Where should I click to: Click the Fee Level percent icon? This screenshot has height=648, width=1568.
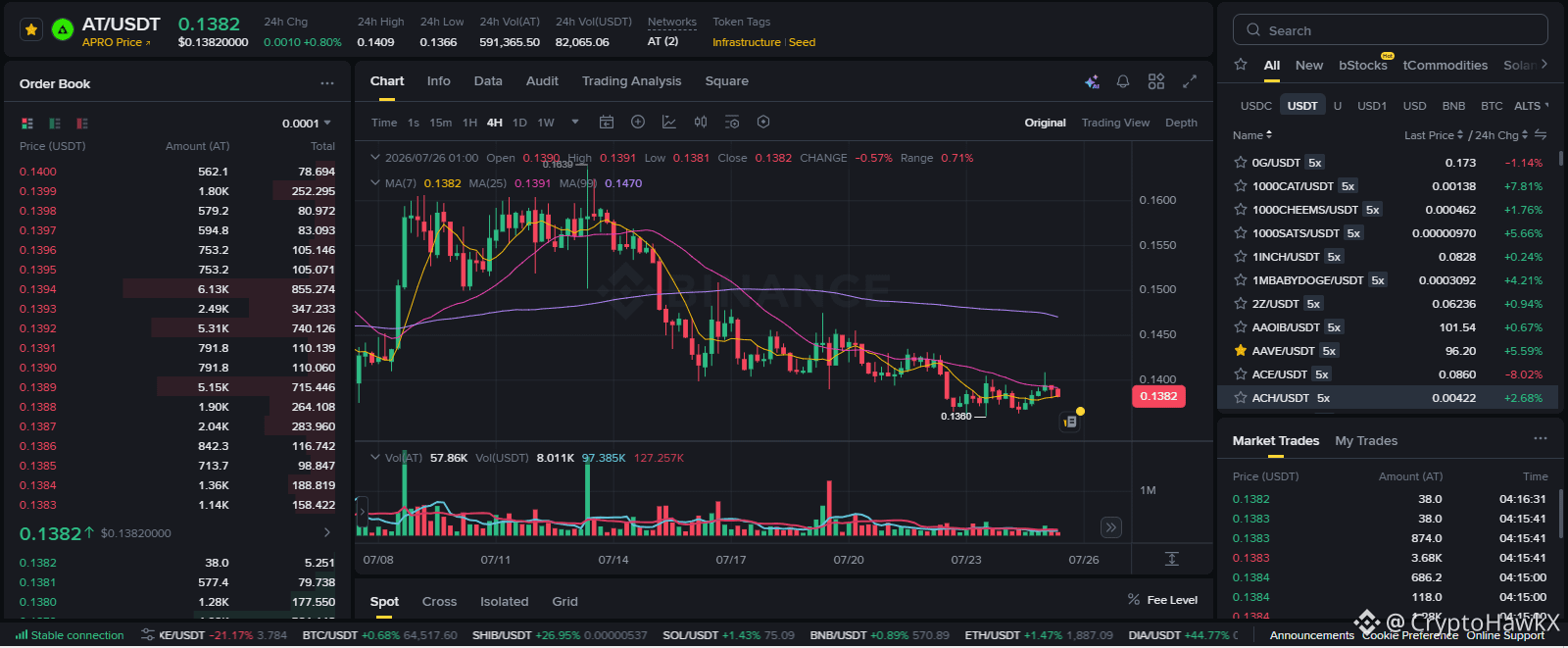tap(1134, 600)
